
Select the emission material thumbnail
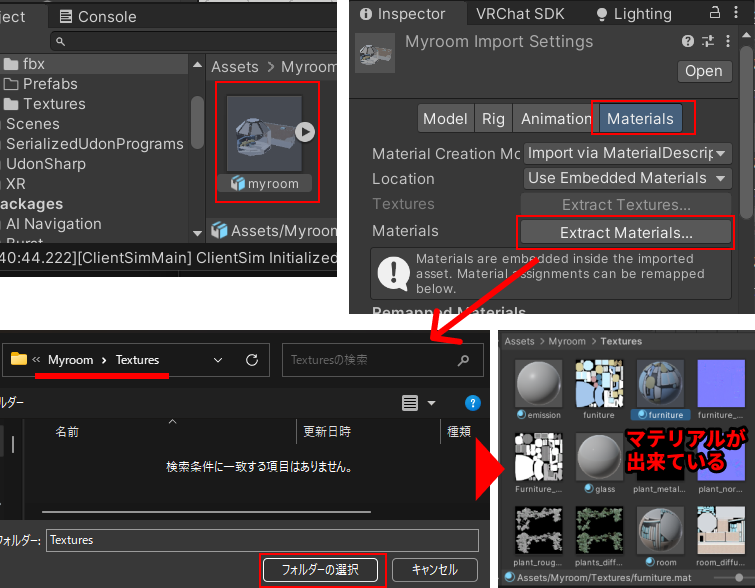[x=539, y=385]
